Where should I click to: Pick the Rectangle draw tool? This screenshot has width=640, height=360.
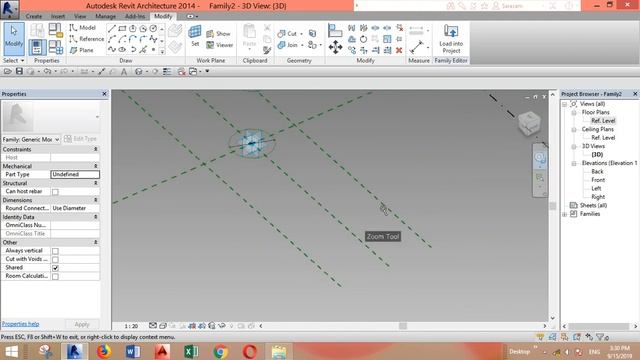tap(122, 29)
